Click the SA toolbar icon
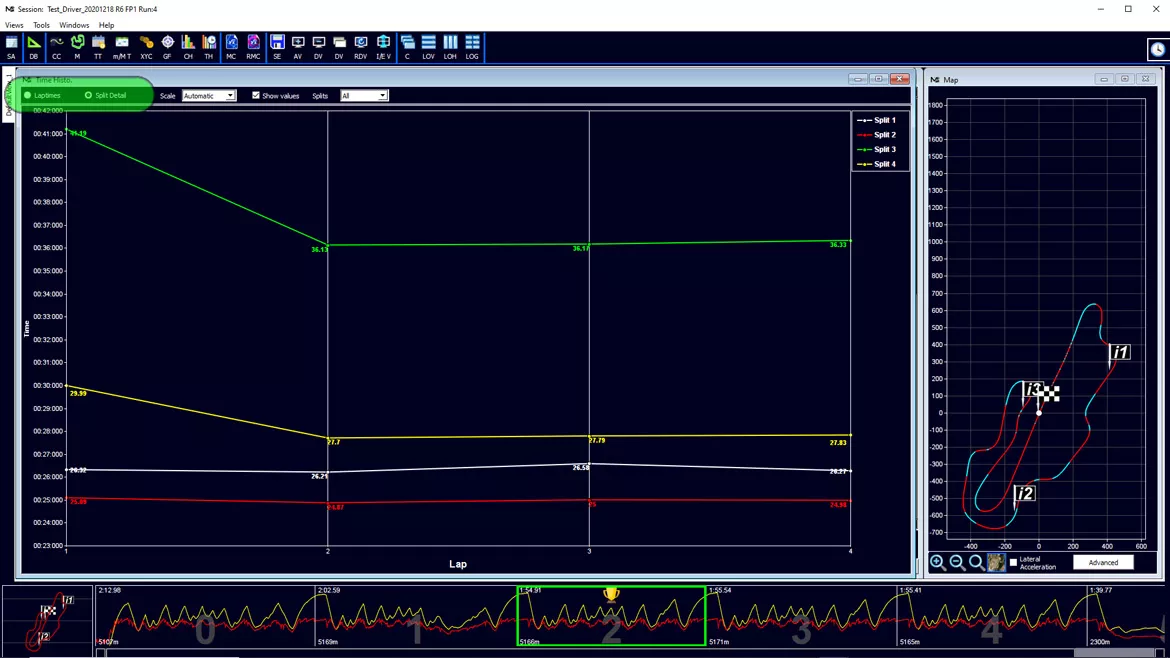This screenshot has width=1170, height=658. 11,46
